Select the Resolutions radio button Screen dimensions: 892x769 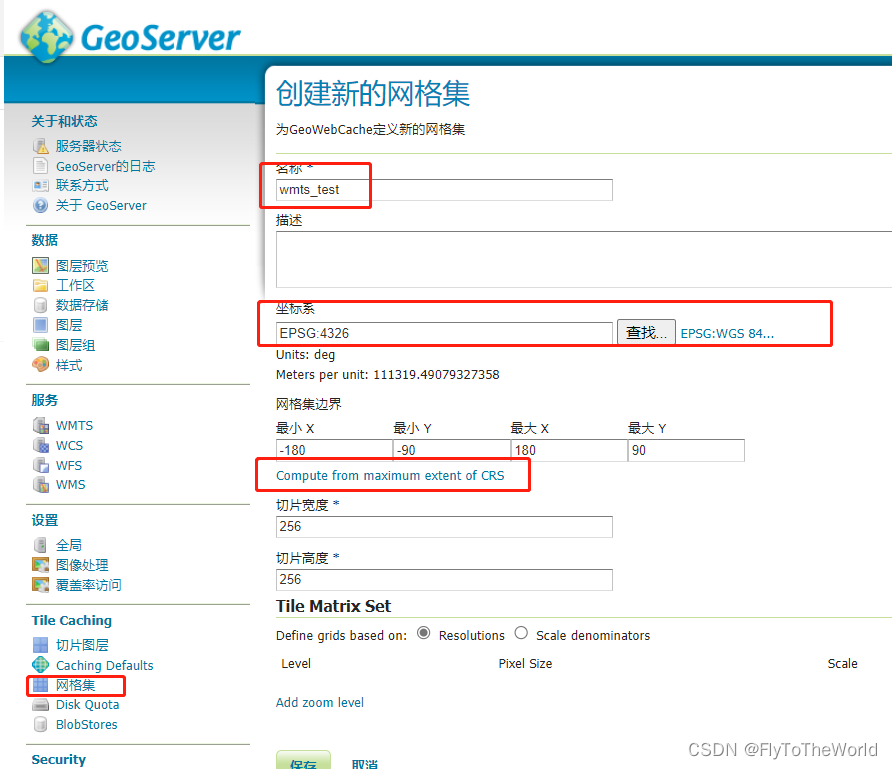pos(424,634)
